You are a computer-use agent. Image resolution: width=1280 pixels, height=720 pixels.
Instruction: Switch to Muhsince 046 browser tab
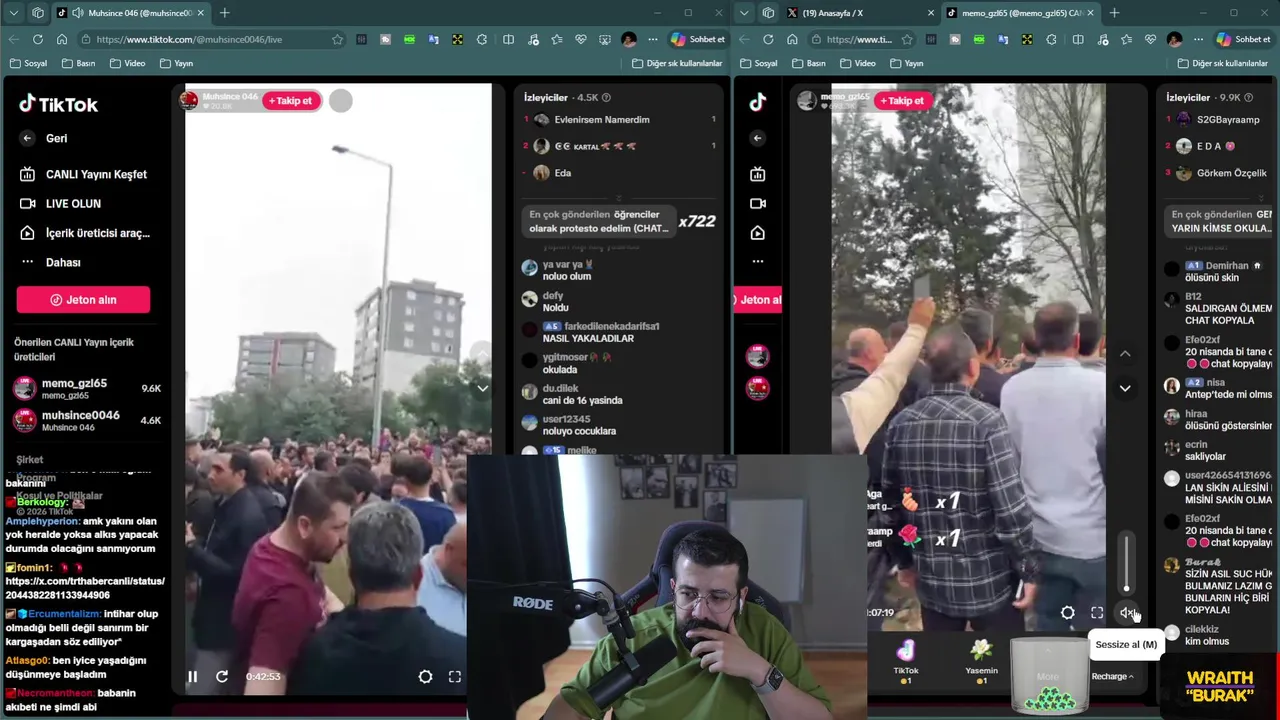[x=130, y=13]
